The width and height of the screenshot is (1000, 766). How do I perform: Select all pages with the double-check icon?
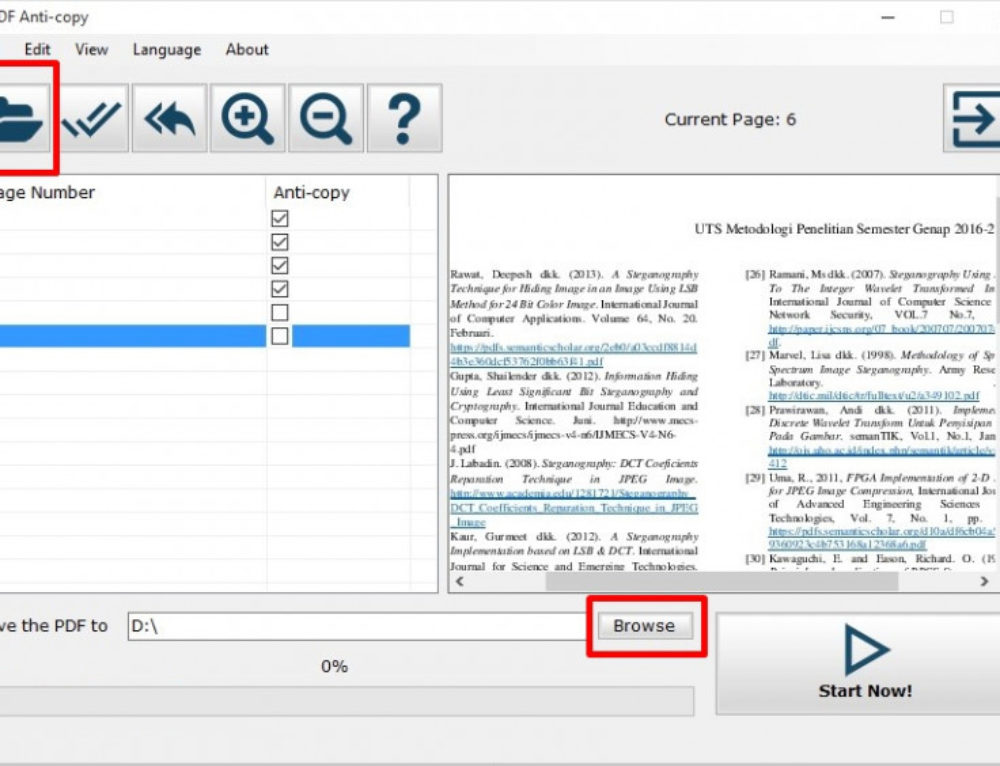[x=91, y=117]
